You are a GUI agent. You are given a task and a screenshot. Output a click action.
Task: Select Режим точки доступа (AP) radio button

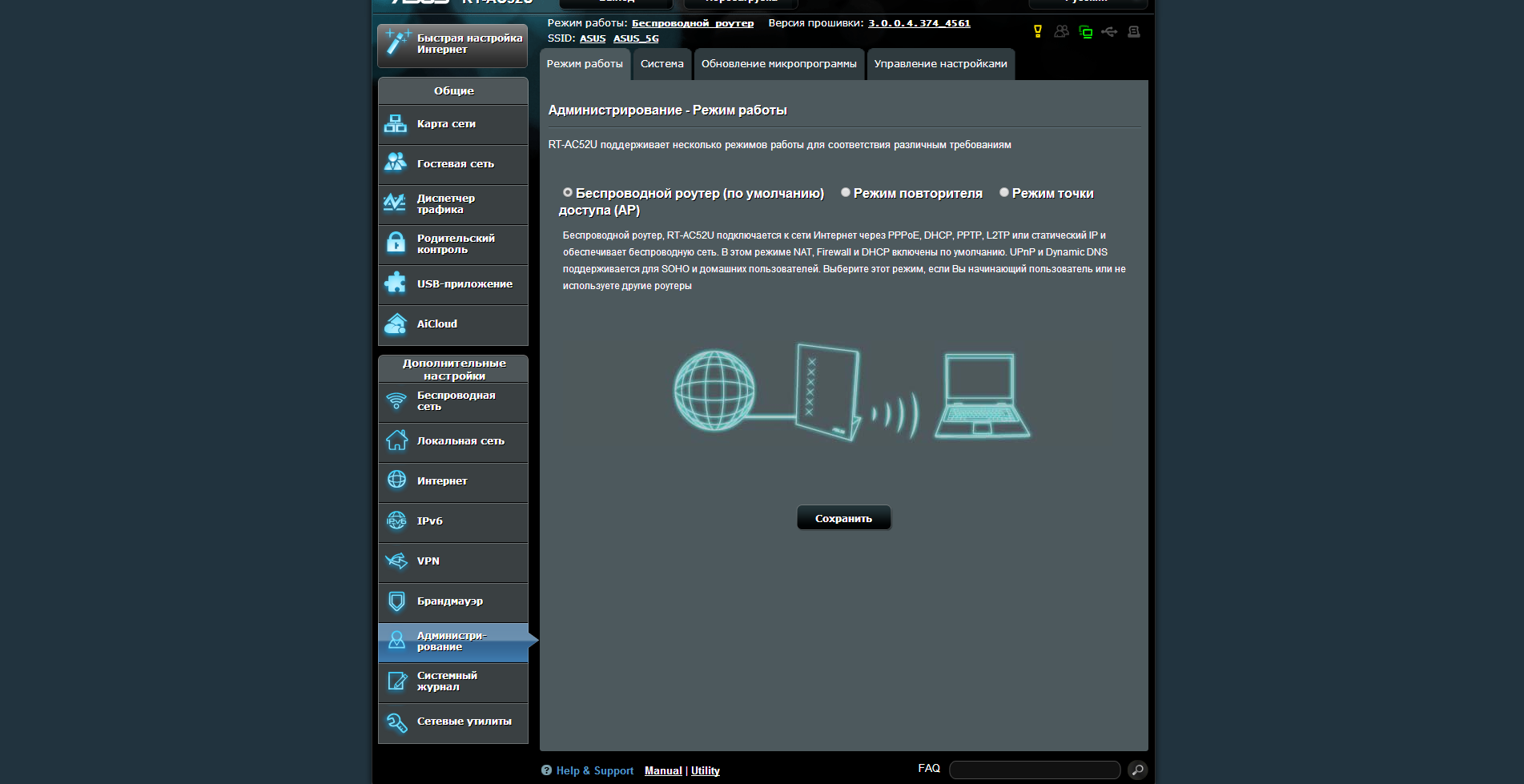(1004, 193)
